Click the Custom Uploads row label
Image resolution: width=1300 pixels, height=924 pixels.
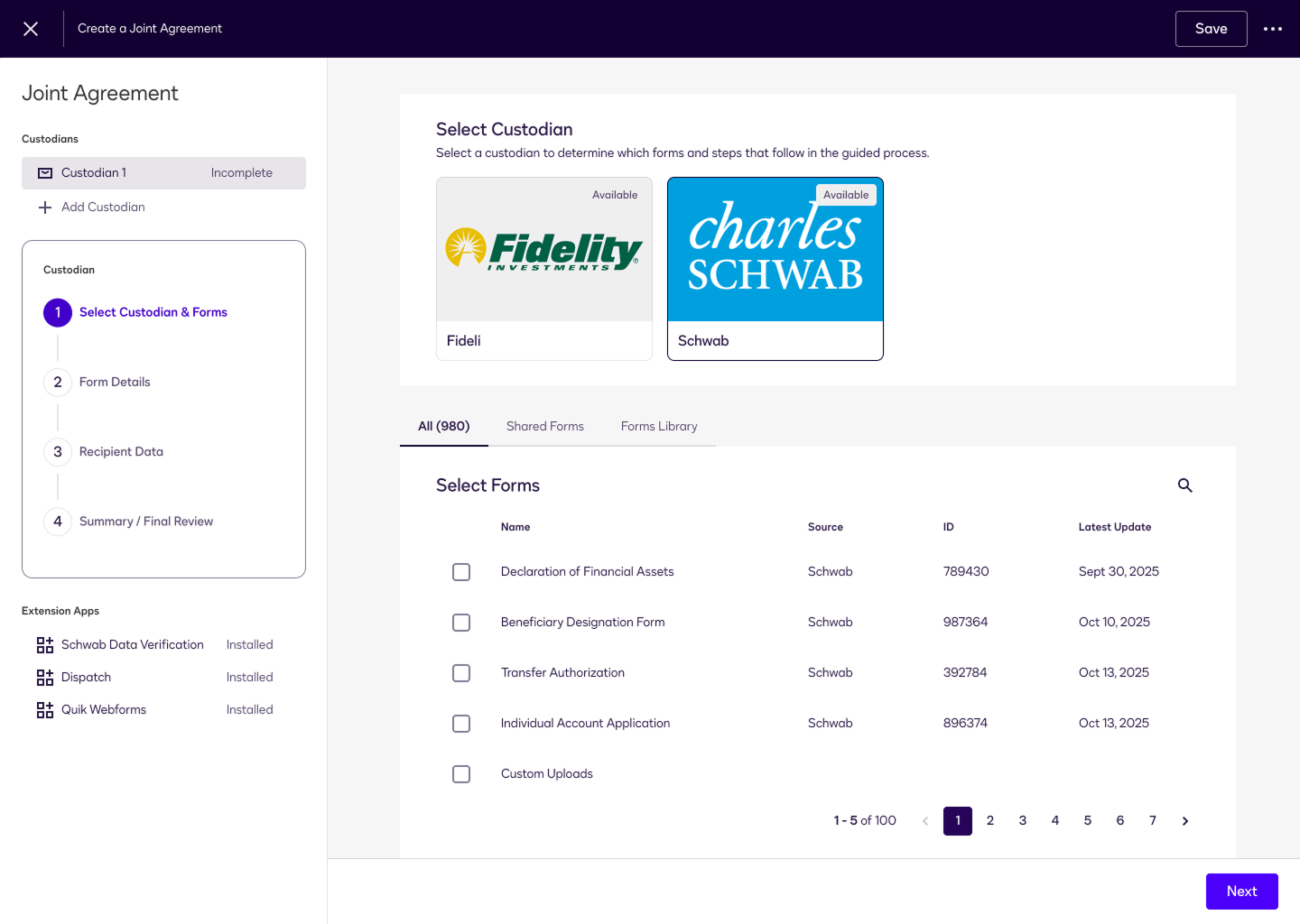[547, 773]
